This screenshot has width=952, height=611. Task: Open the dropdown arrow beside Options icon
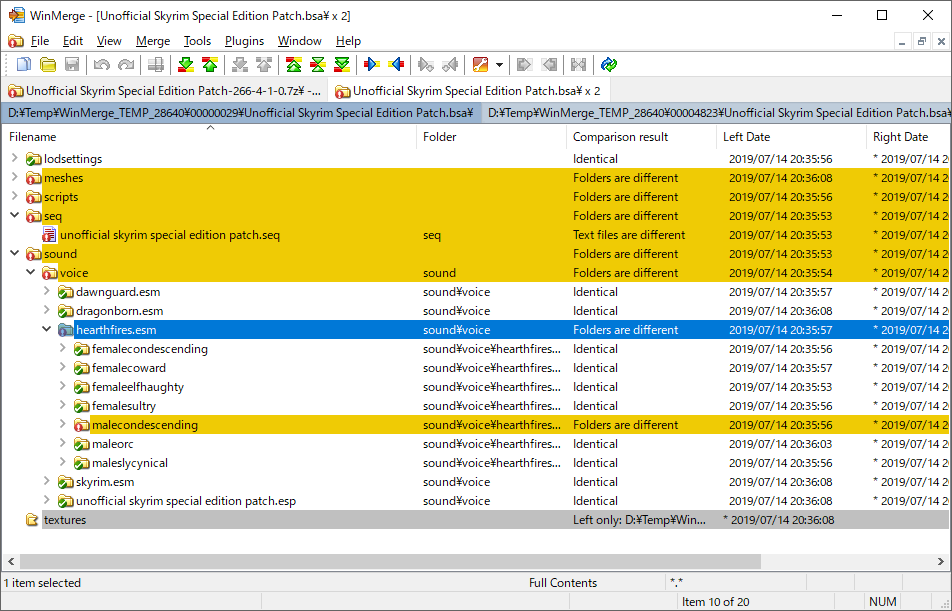coord(498,65)
